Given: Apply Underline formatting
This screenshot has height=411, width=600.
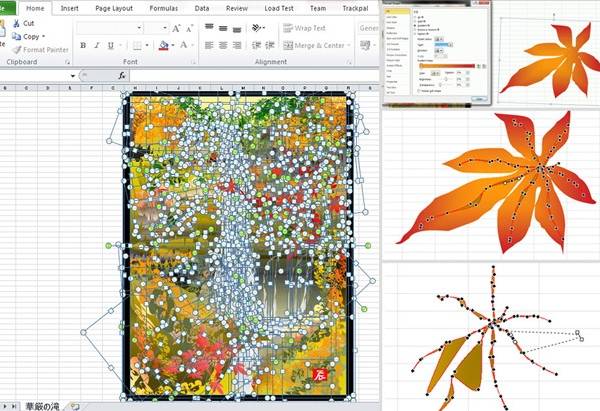Looking at the screenshot, I should (111, 45).
